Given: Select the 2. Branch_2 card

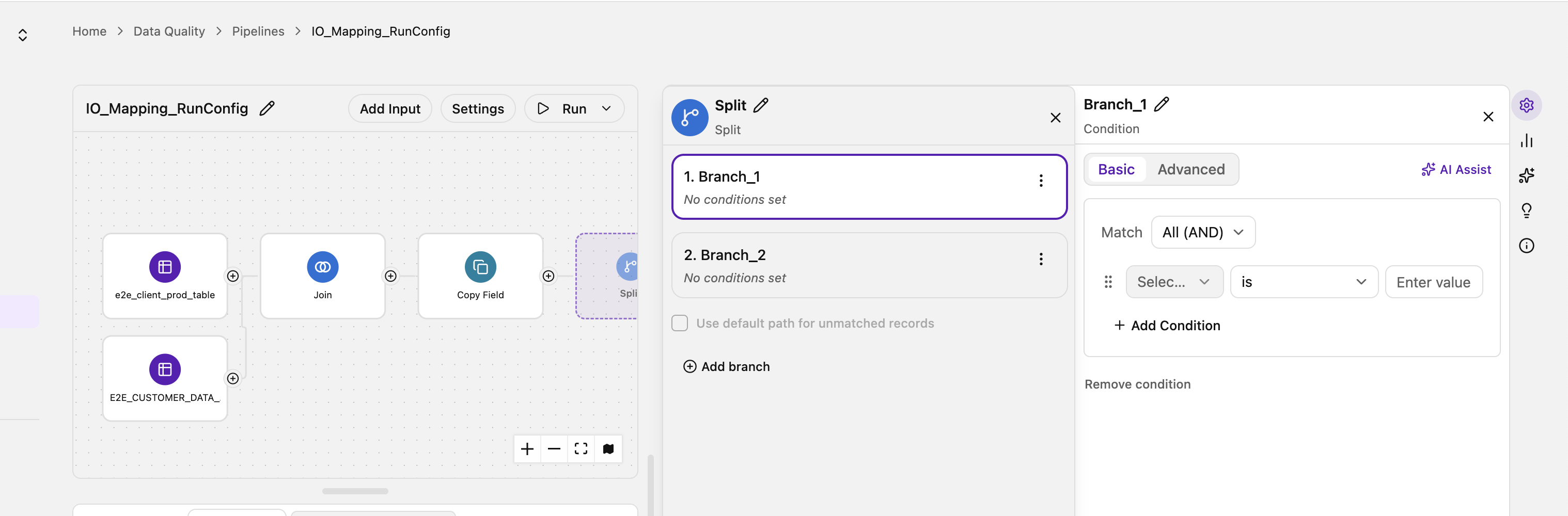Looking at the screenshot, I should pos(869,265).
